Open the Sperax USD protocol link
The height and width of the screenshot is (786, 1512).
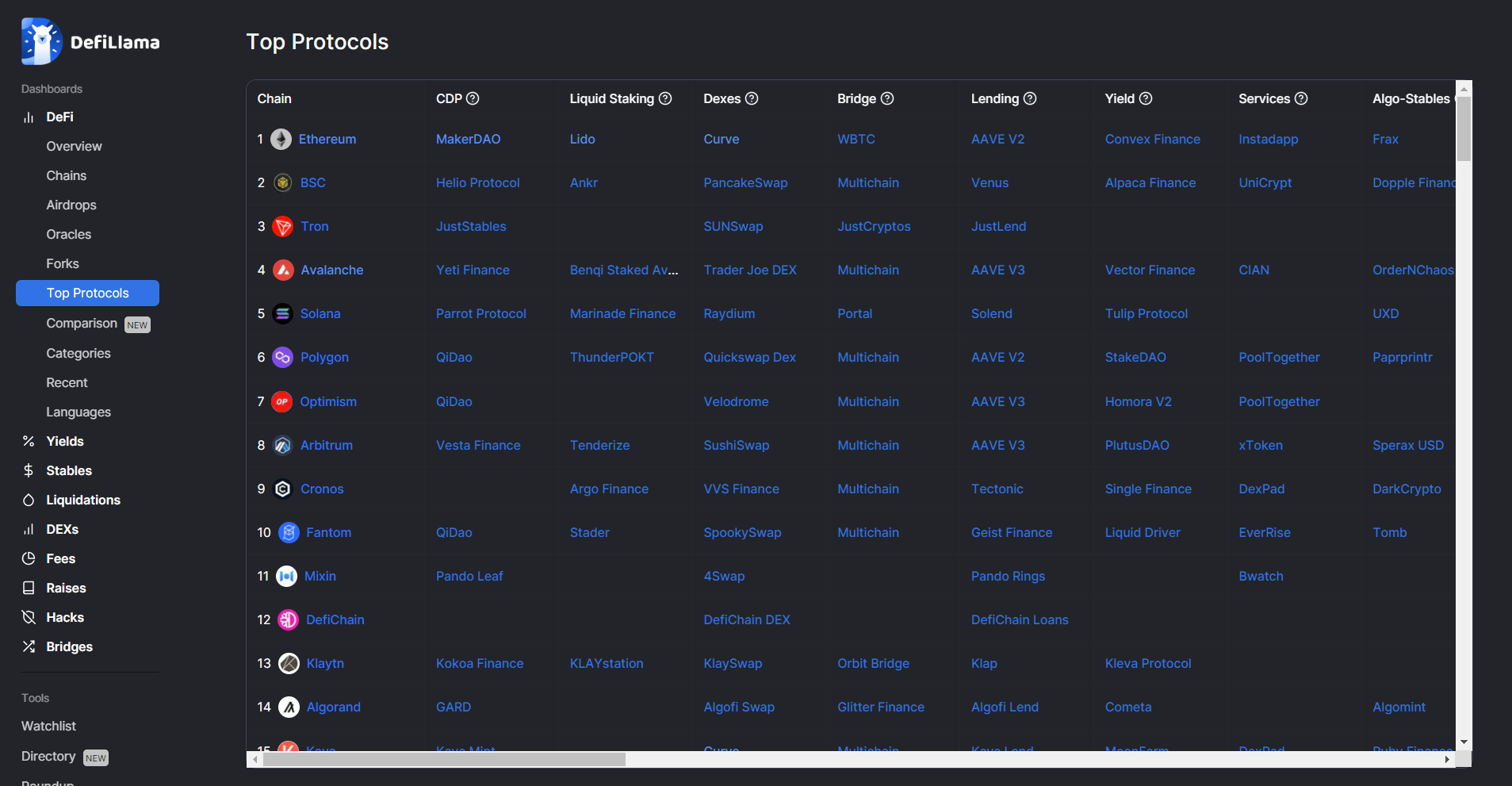pyautogui.click(x=1408, y=445)
